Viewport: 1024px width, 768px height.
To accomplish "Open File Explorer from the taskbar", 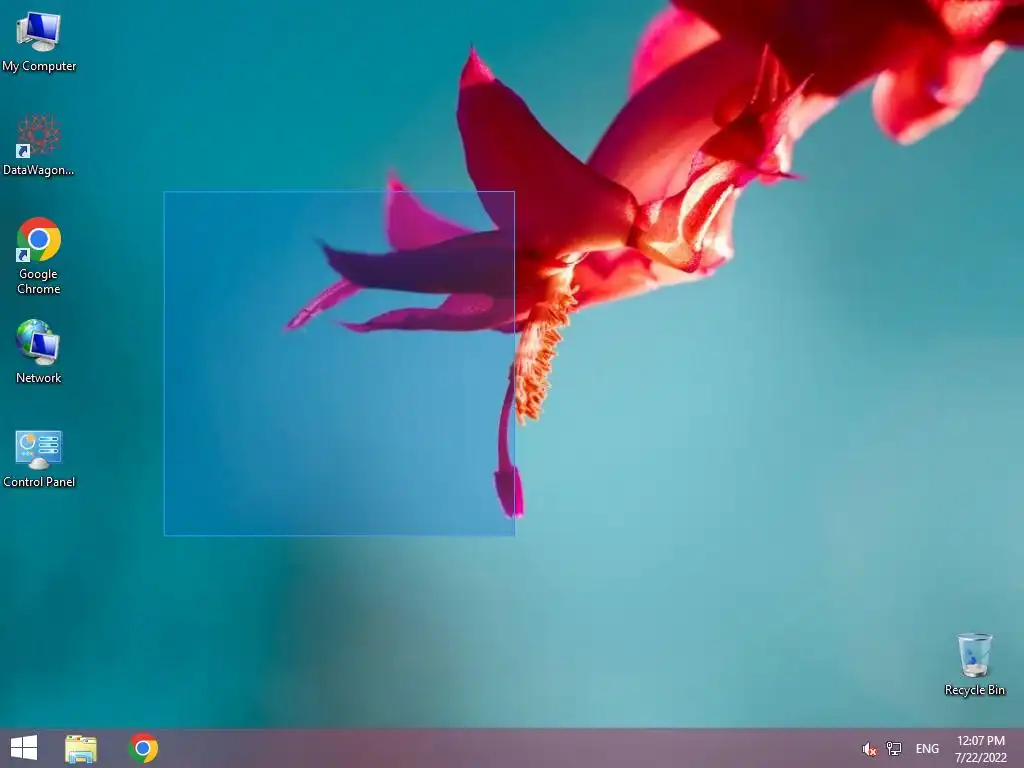I will [81, 748].
